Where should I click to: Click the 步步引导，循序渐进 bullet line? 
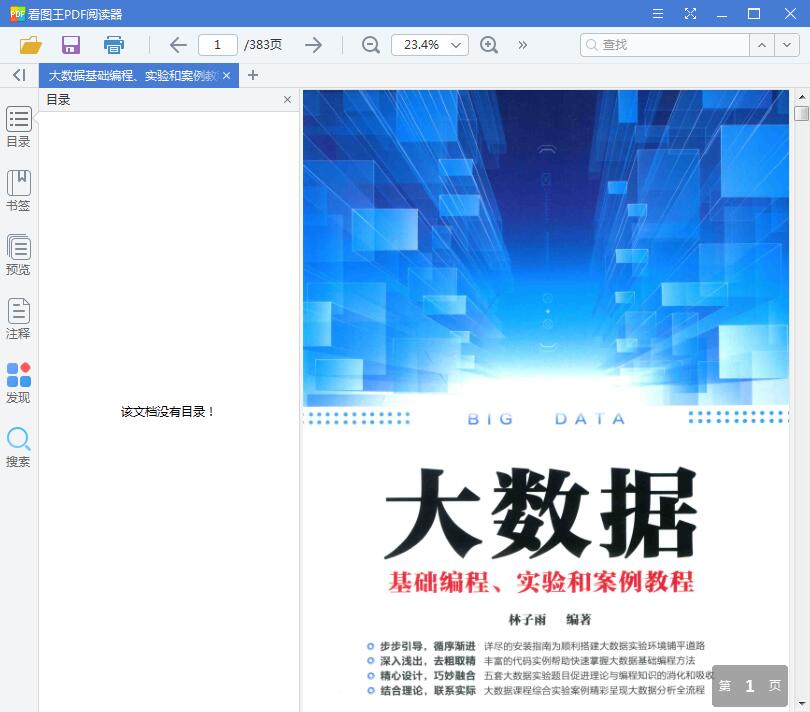click(x=536, y=646)
